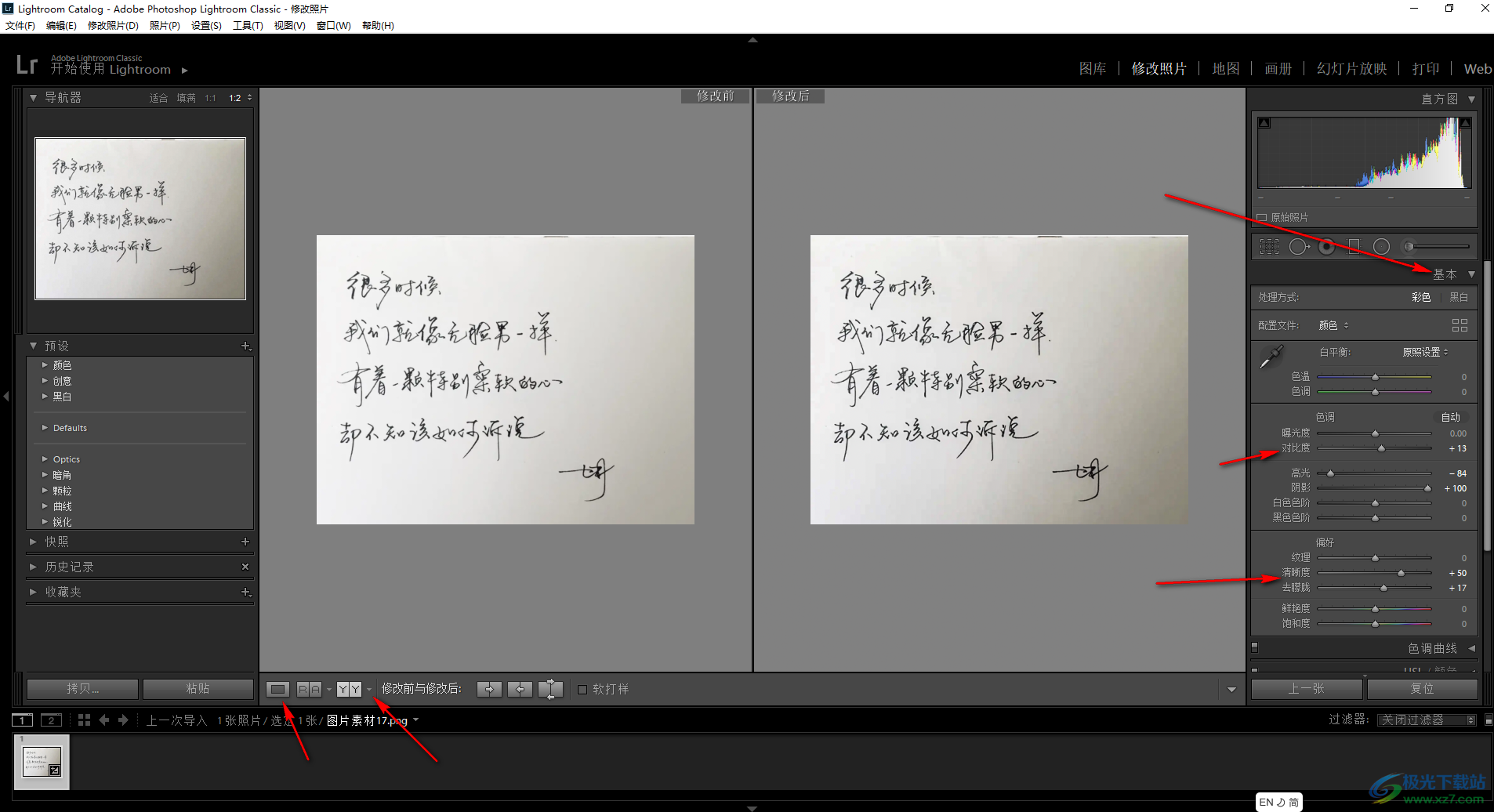
Task: Open the 配置文件 颜色 profile dropdown
Action: pyautogui.click(x=1333, y=325)
